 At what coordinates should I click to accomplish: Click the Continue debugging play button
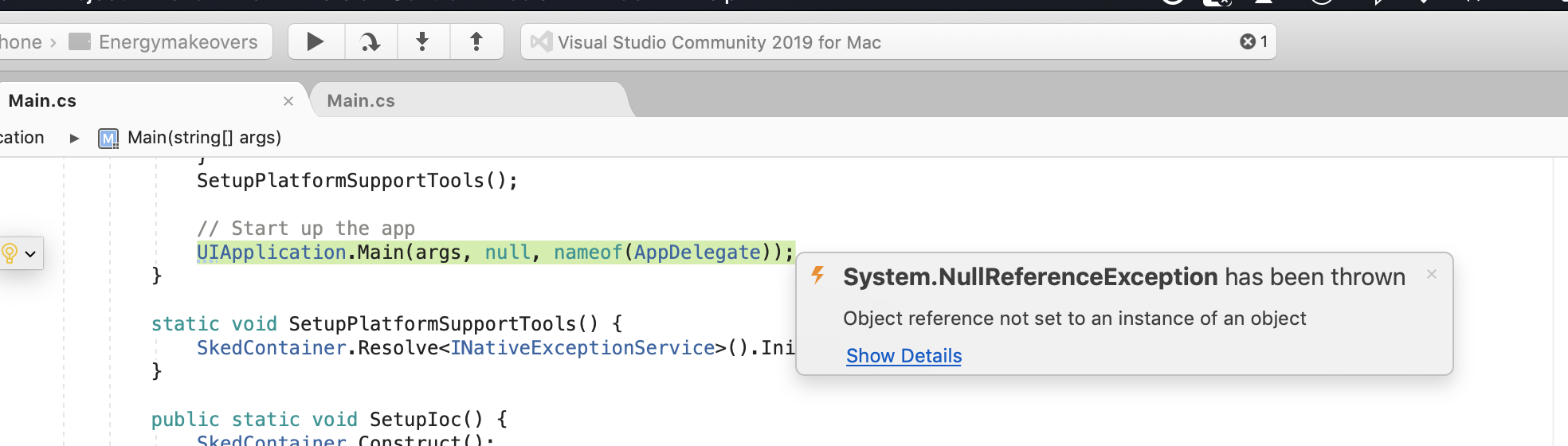click(x=316, y=41)
